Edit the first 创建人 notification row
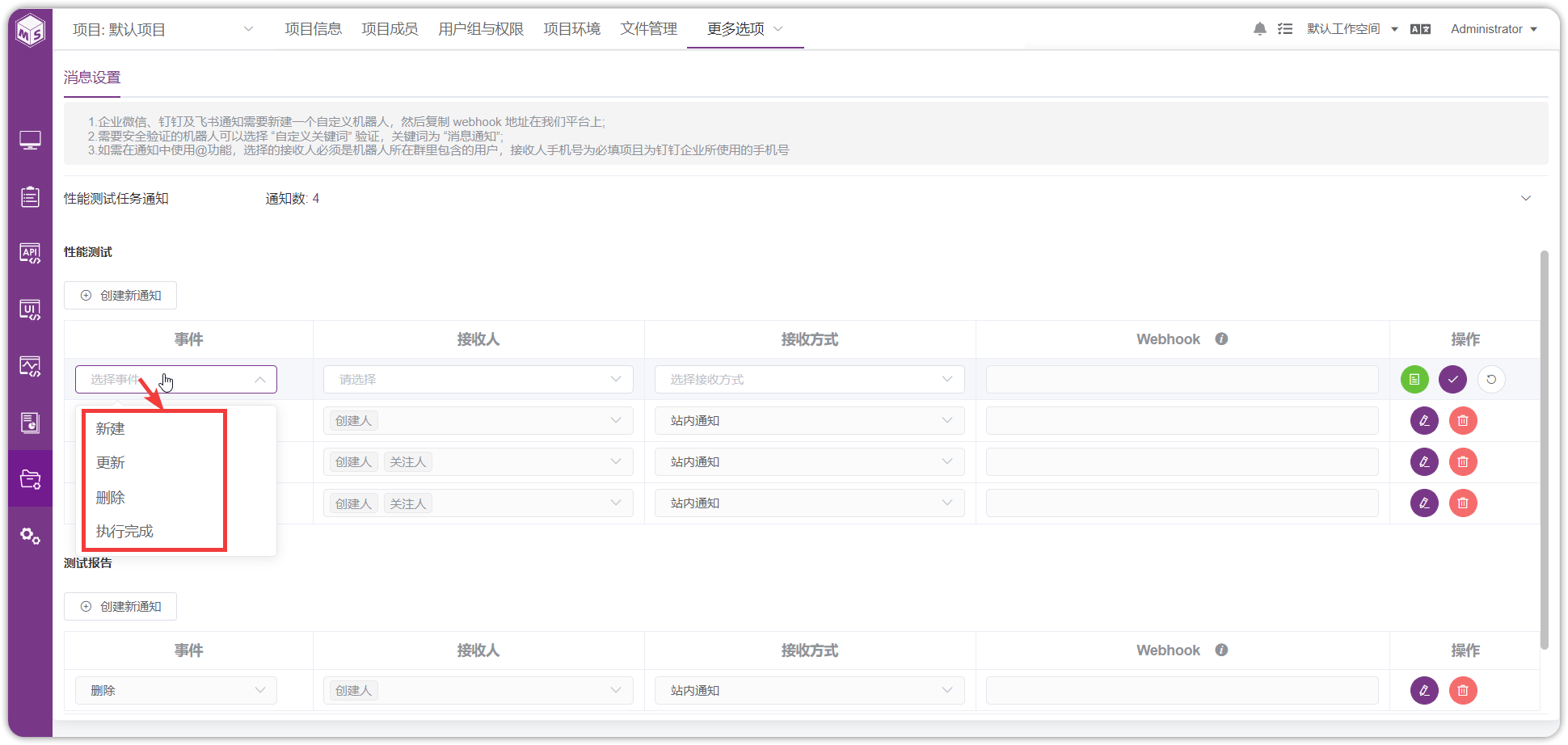 click(x=1424, y=421)
